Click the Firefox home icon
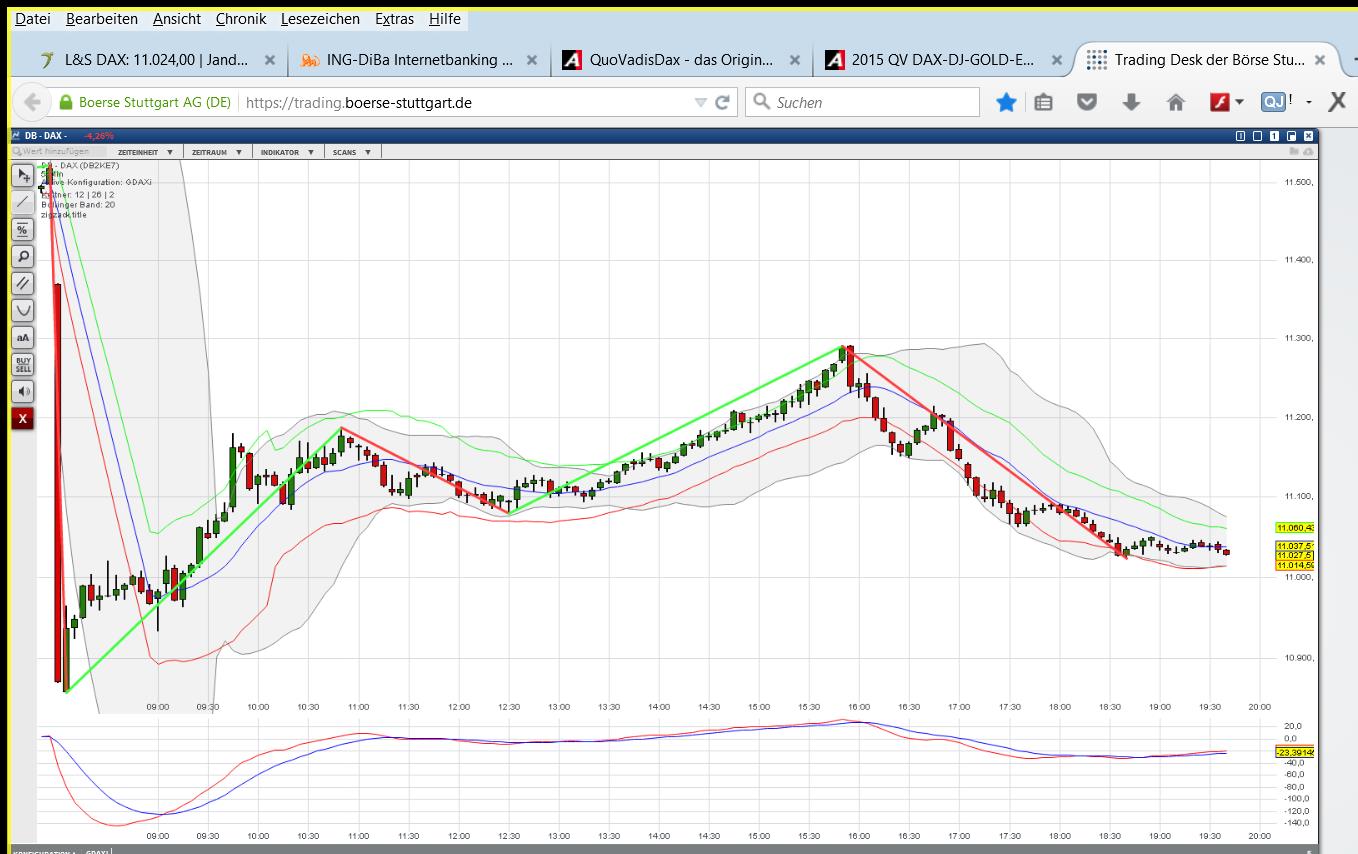The image size is (1358, 854). (1174, 101)
